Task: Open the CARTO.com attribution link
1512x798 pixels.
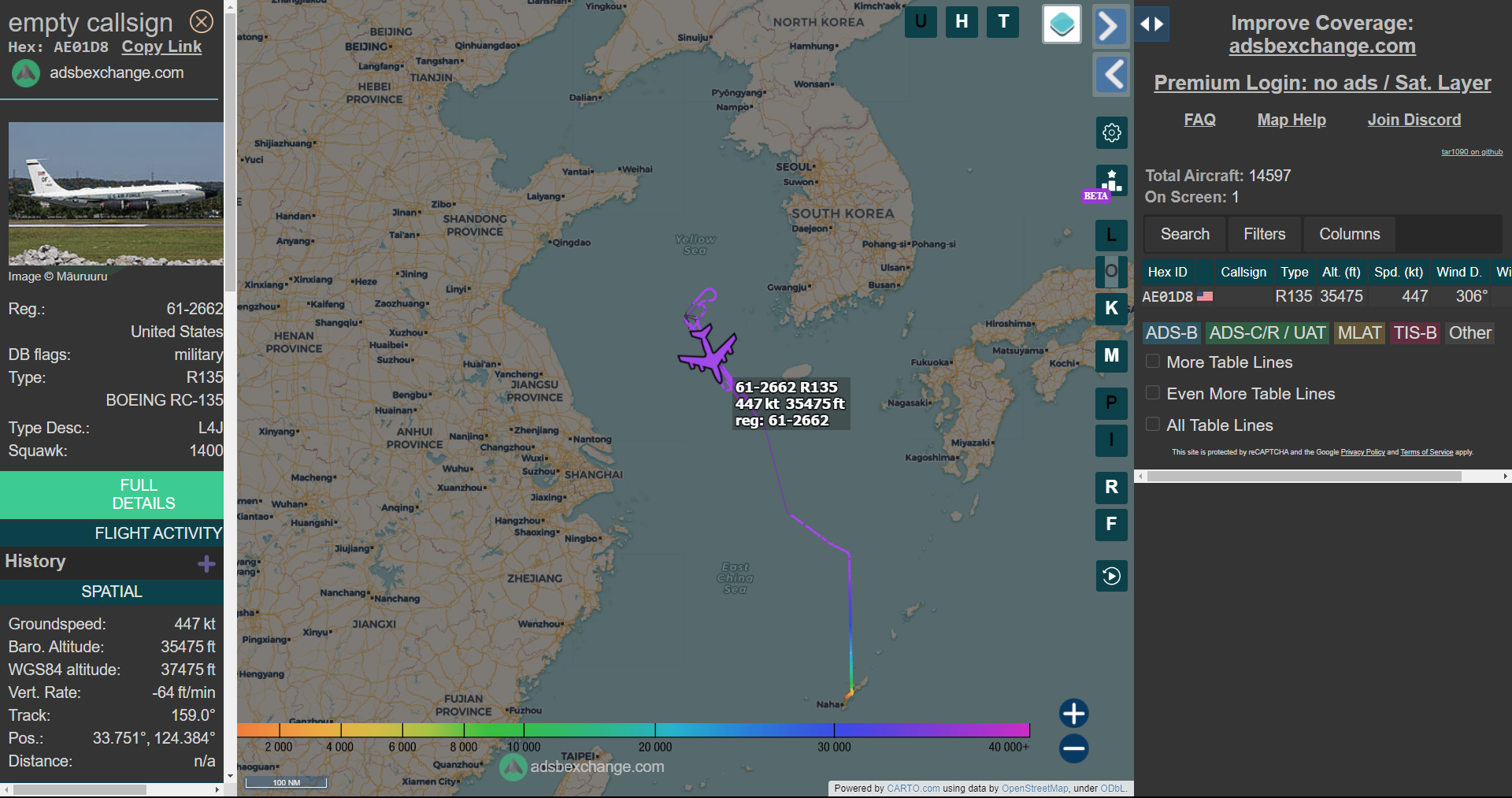Action: coord(913,788)
